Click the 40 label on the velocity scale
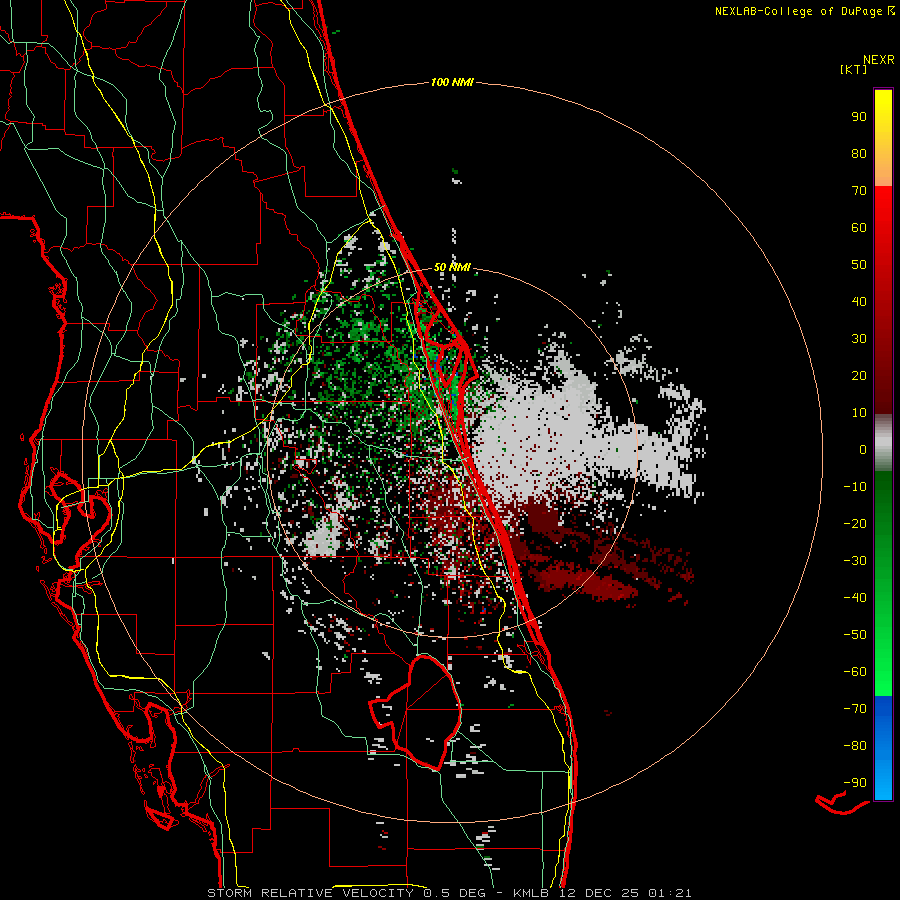 (859, 301)
